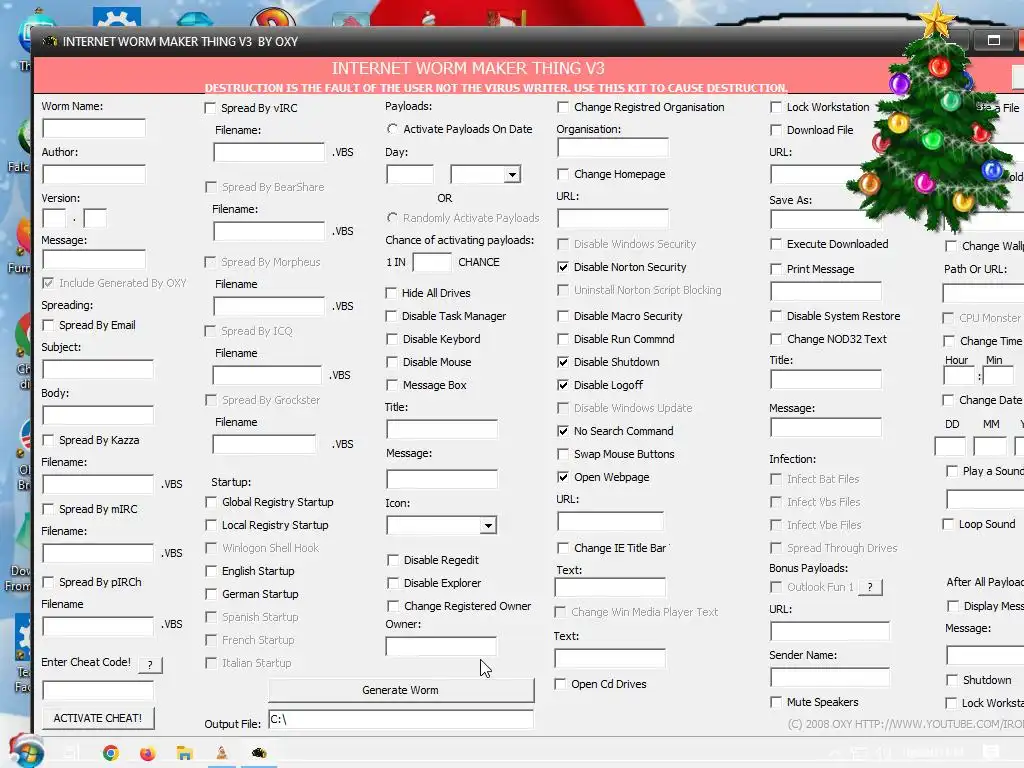Click the ACTIVATE CHEAT! button

click(98, 718)
